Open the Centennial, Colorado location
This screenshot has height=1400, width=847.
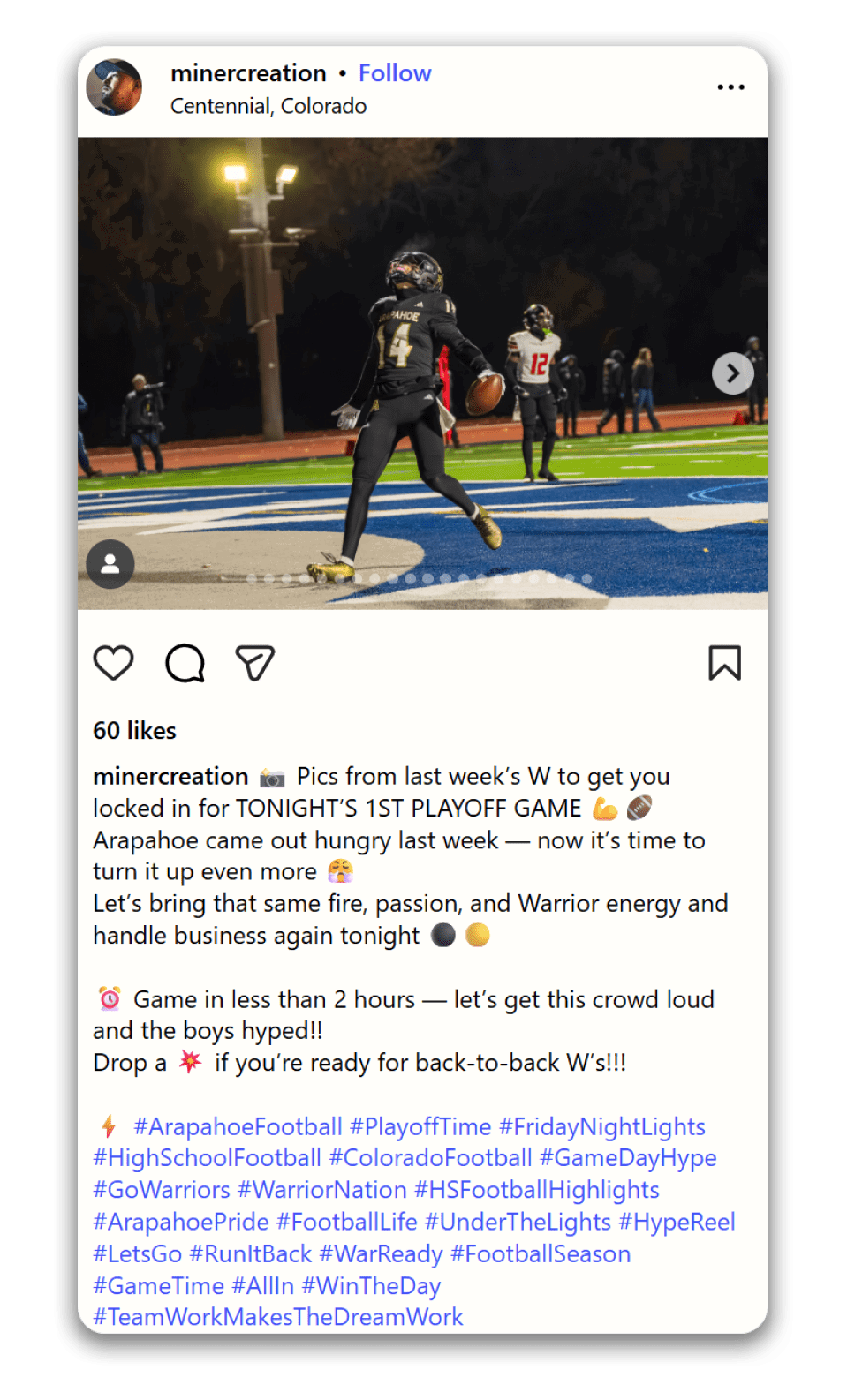click(x=268, y=106)
